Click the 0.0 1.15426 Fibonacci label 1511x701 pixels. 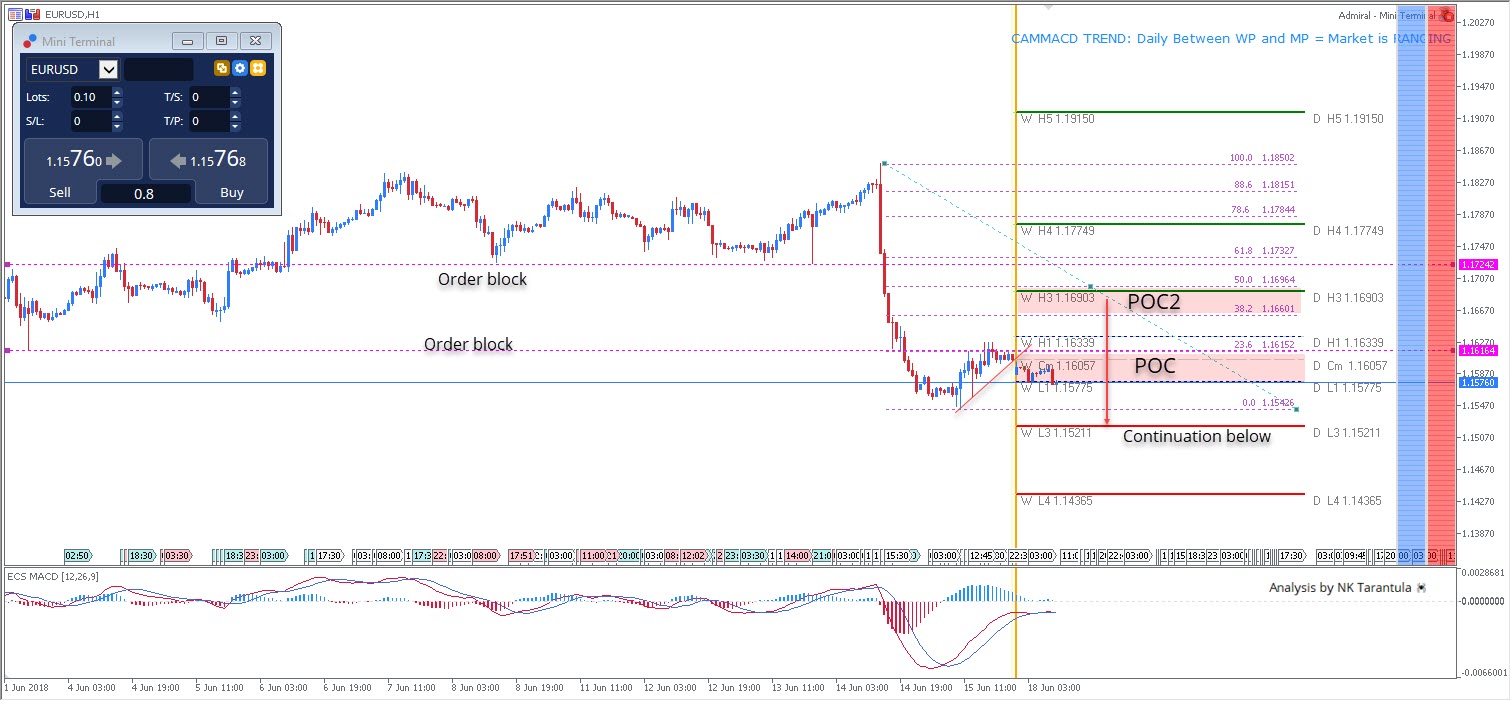pos(1268,403)
